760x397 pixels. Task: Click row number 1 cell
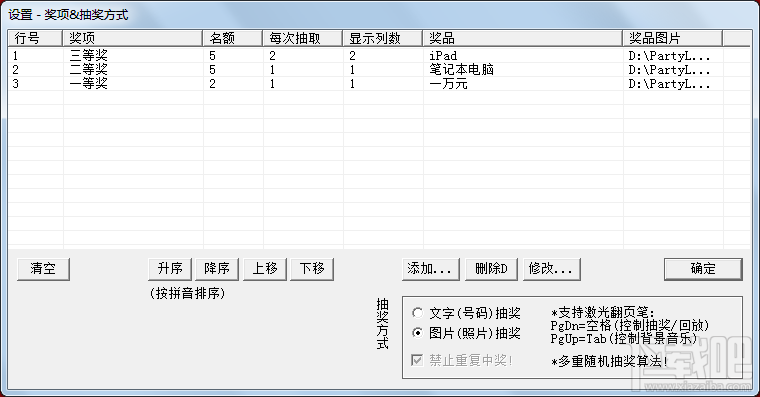pyautogui.click(x=35, y=56)
